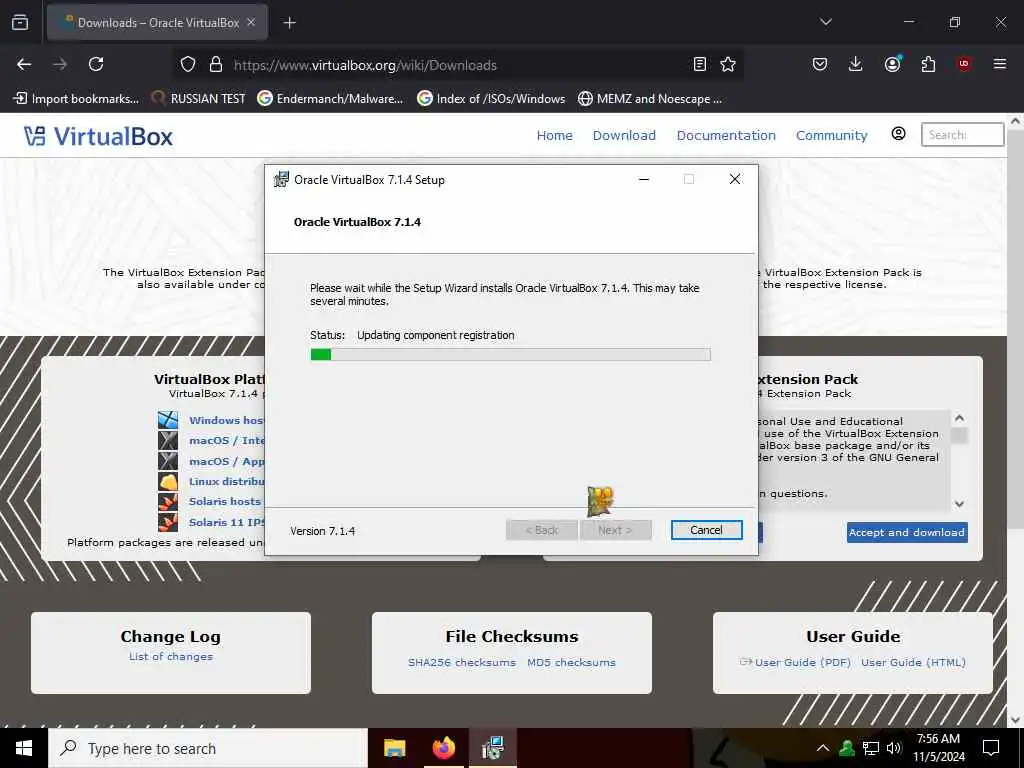Screen dimensions: 1024x768
Task: Show hidden tray icons chevron
Action: (822, 748)
